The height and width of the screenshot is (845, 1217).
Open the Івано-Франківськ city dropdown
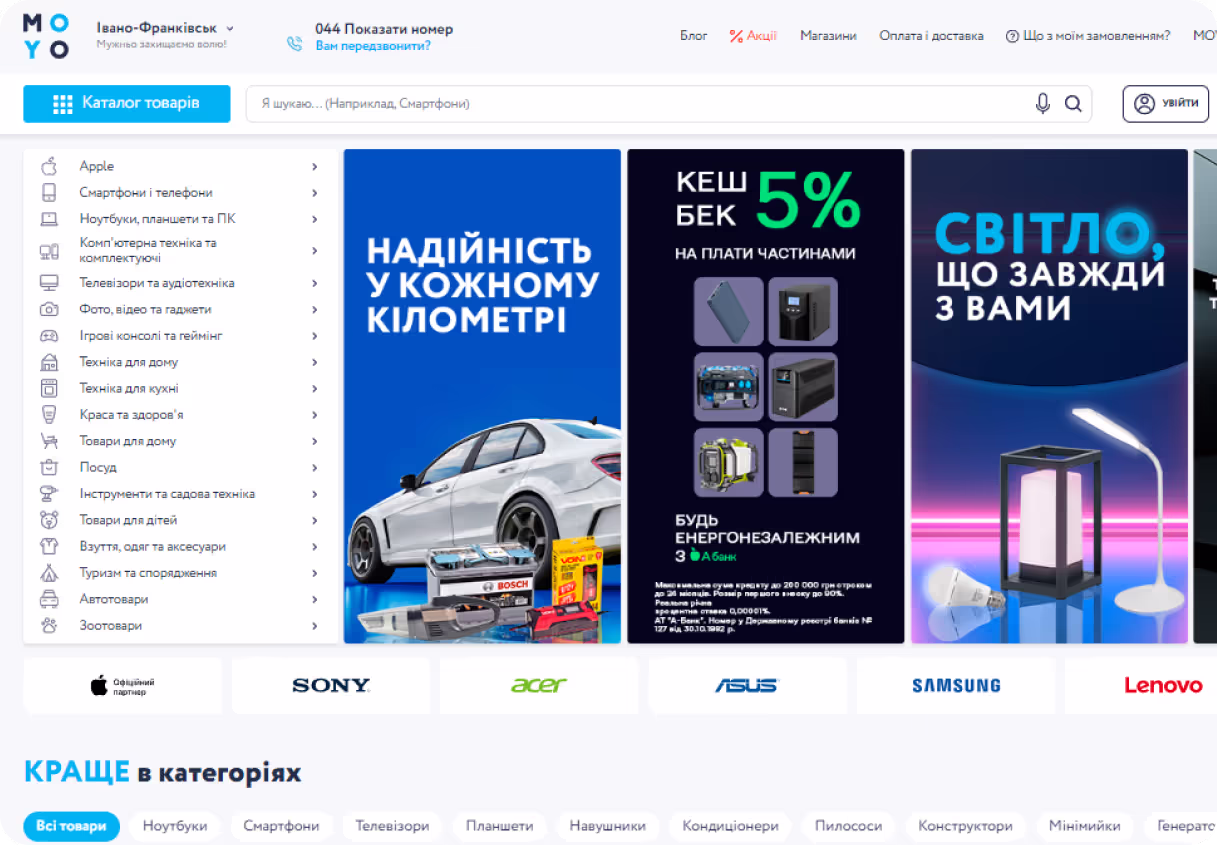click(165, 29)
